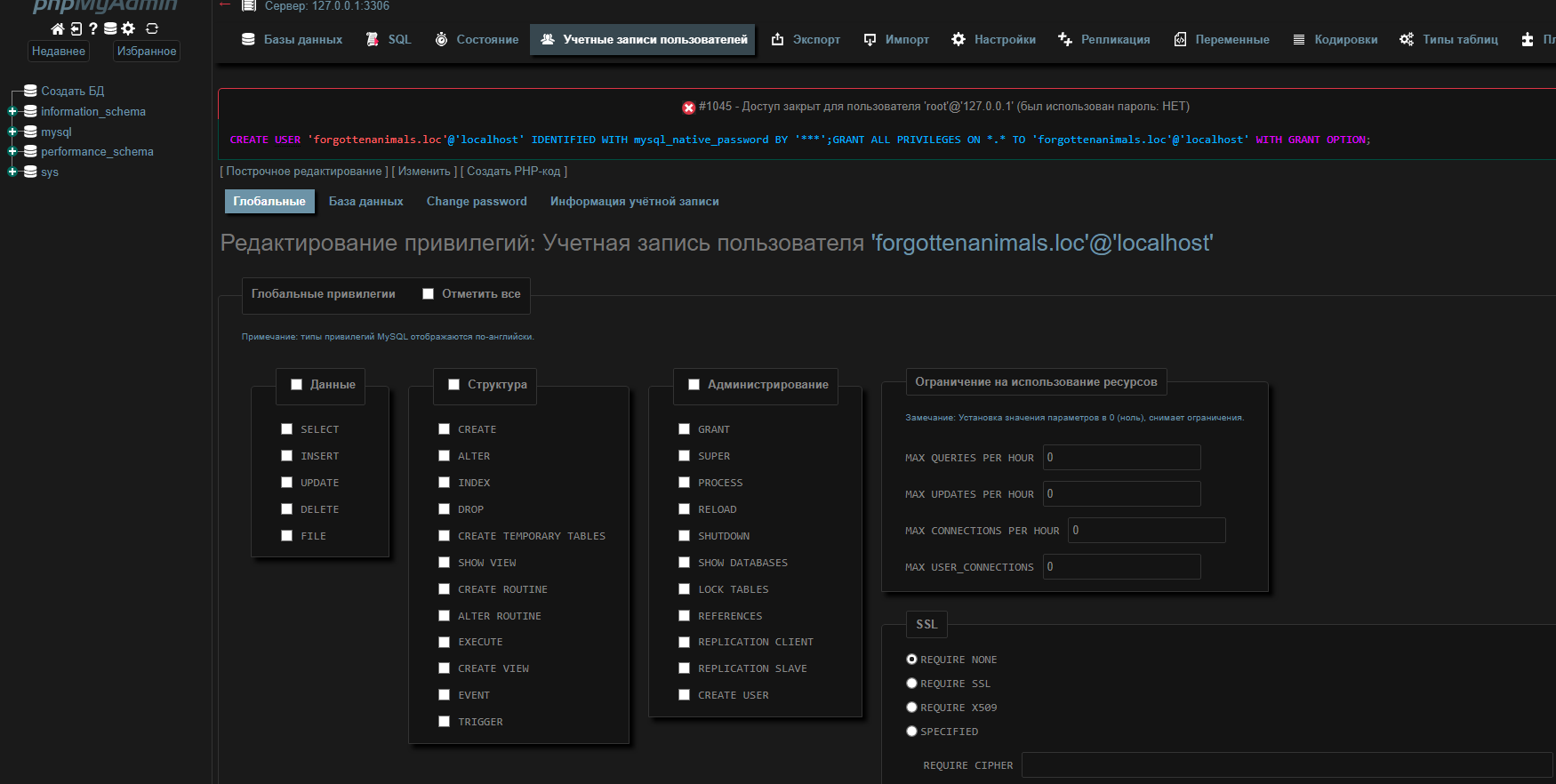Click the gear settings icon in the sidebar

tap(128, 28)
